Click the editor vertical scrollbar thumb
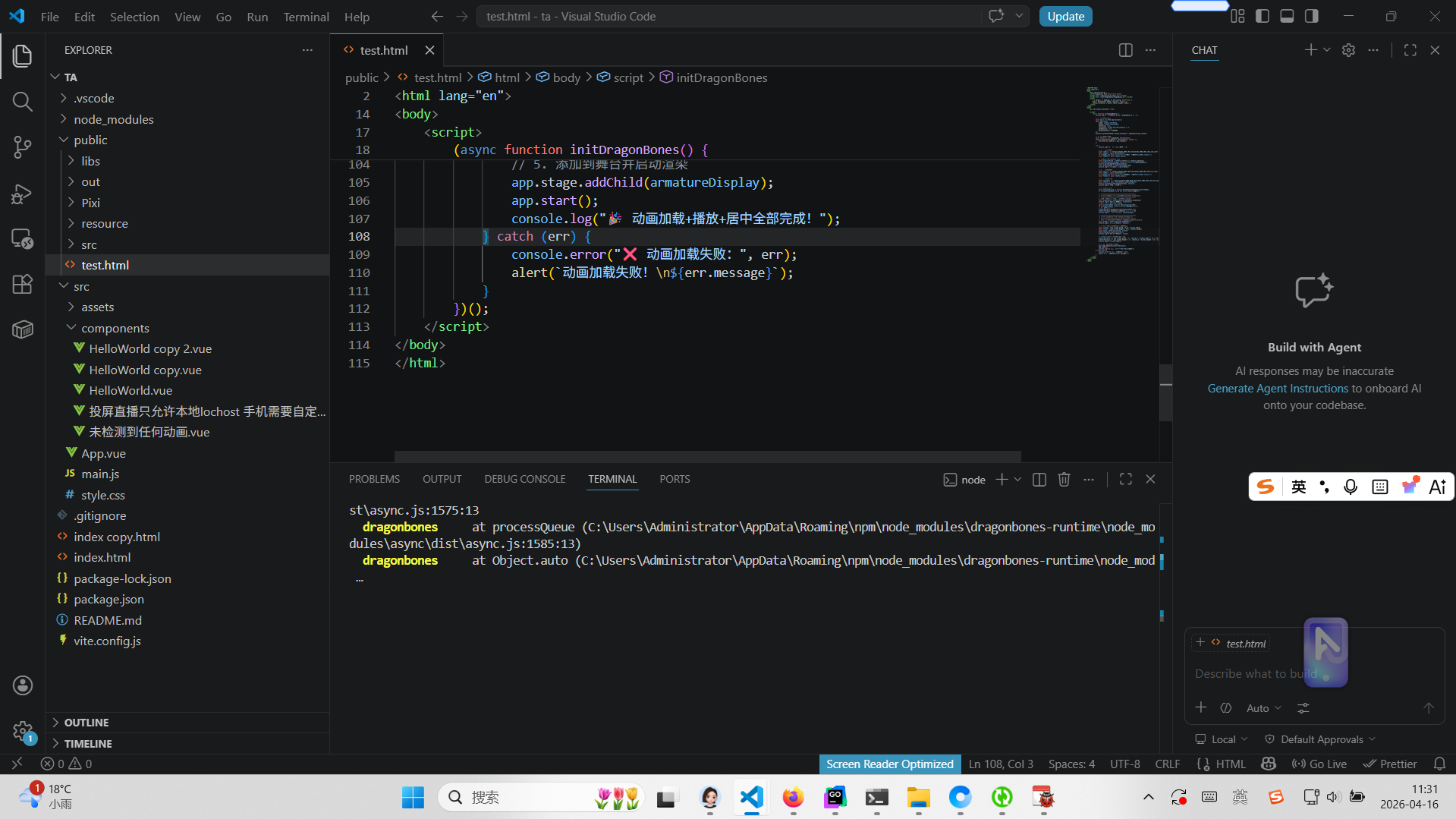Image resolution: width=1456 pixels, height=819 pixels. [x=1165, y=392]
